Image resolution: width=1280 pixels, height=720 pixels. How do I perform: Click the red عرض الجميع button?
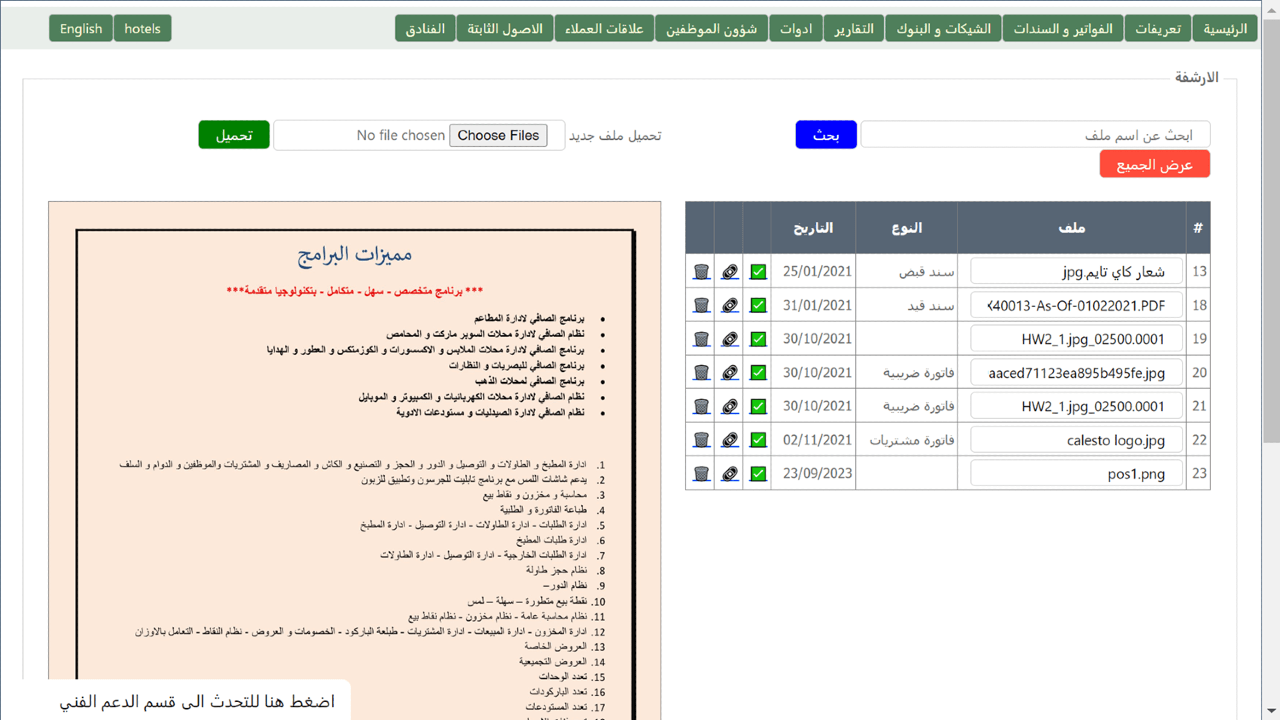(x=1154, y=165)
